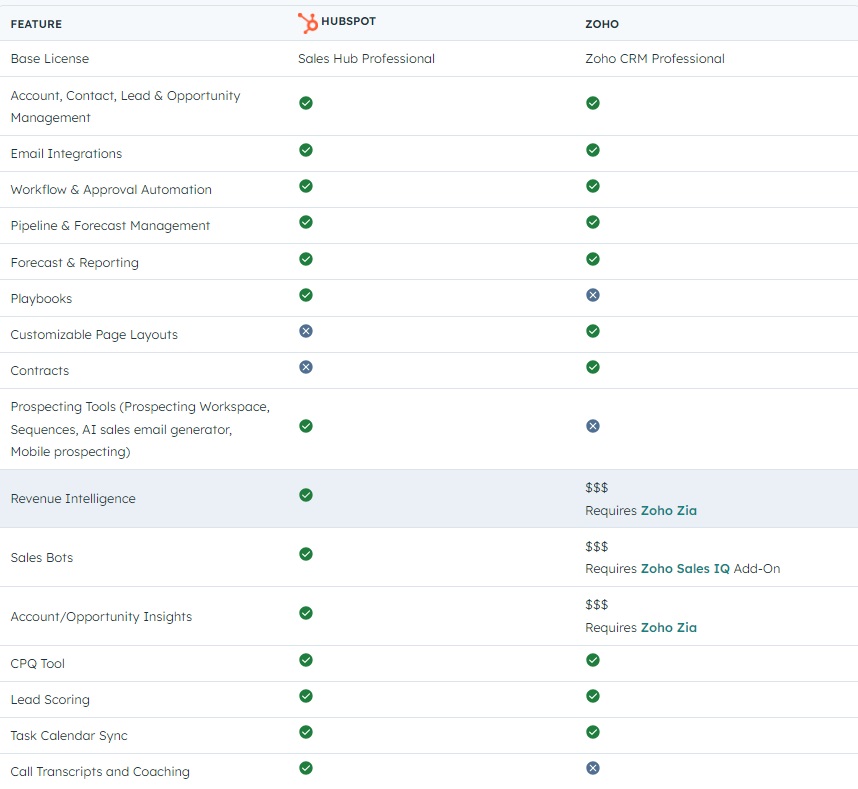Click HubSpot checkmark for Call Transcripts and Coaching
Viewport: 858px width, 789px height.
pos(306,768)
